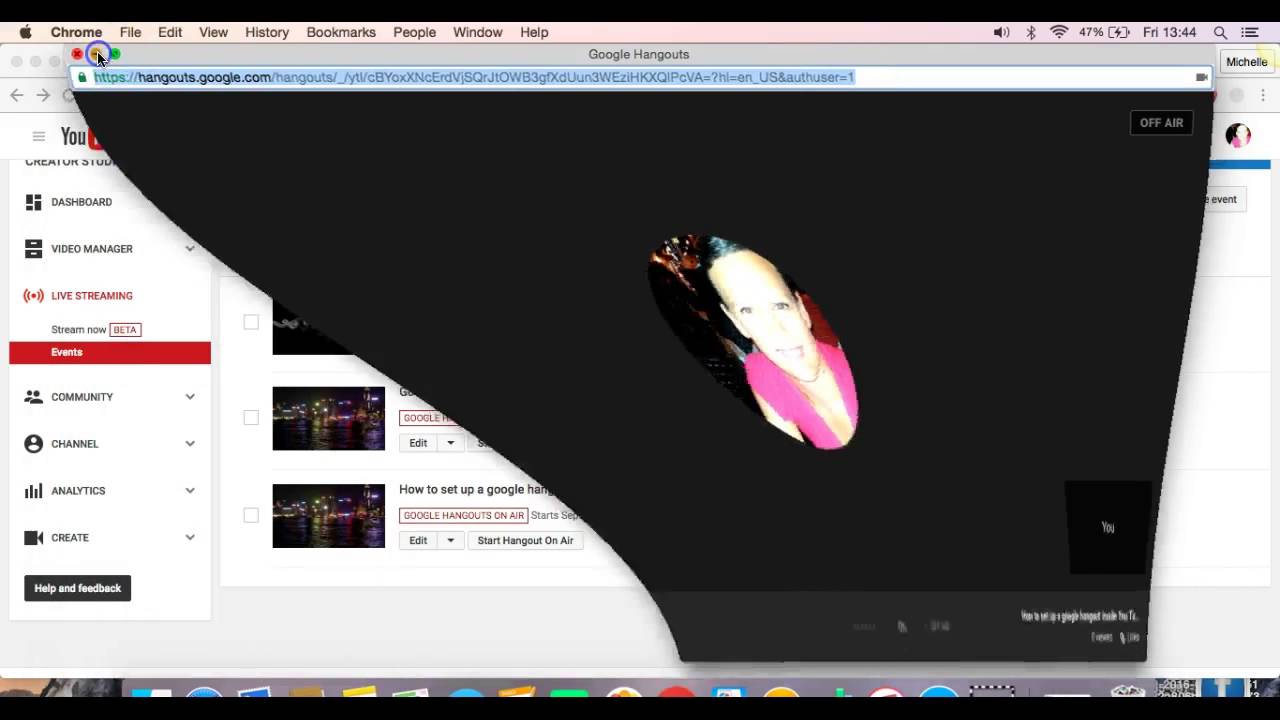Open the History menu
The height and width of the screenshot is (720, 1280).
coord(267,32)
